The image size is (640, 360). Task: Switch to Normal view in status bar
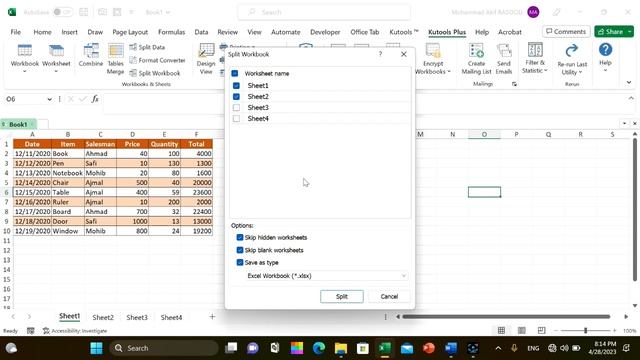click(x=501, y=330)
